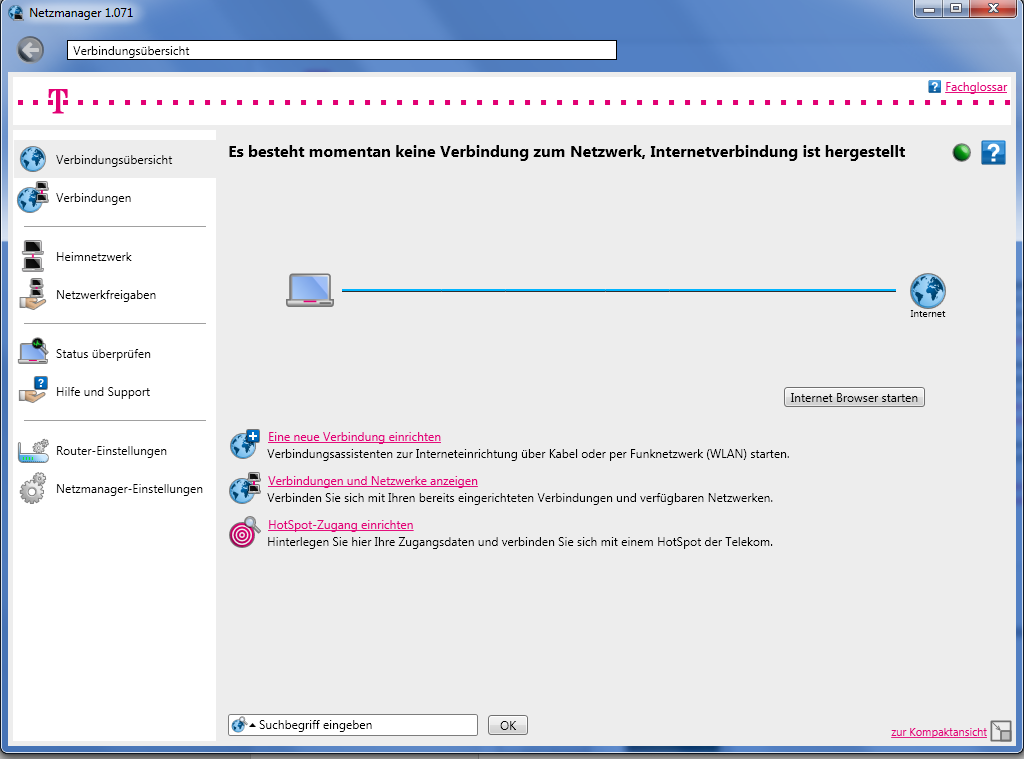The height and width of the screenshot is (759, 1024).
Task: Click the 'Hinterlegen Sie hier Ihre Zugangsdaten' text
Action: click(520, 541)
